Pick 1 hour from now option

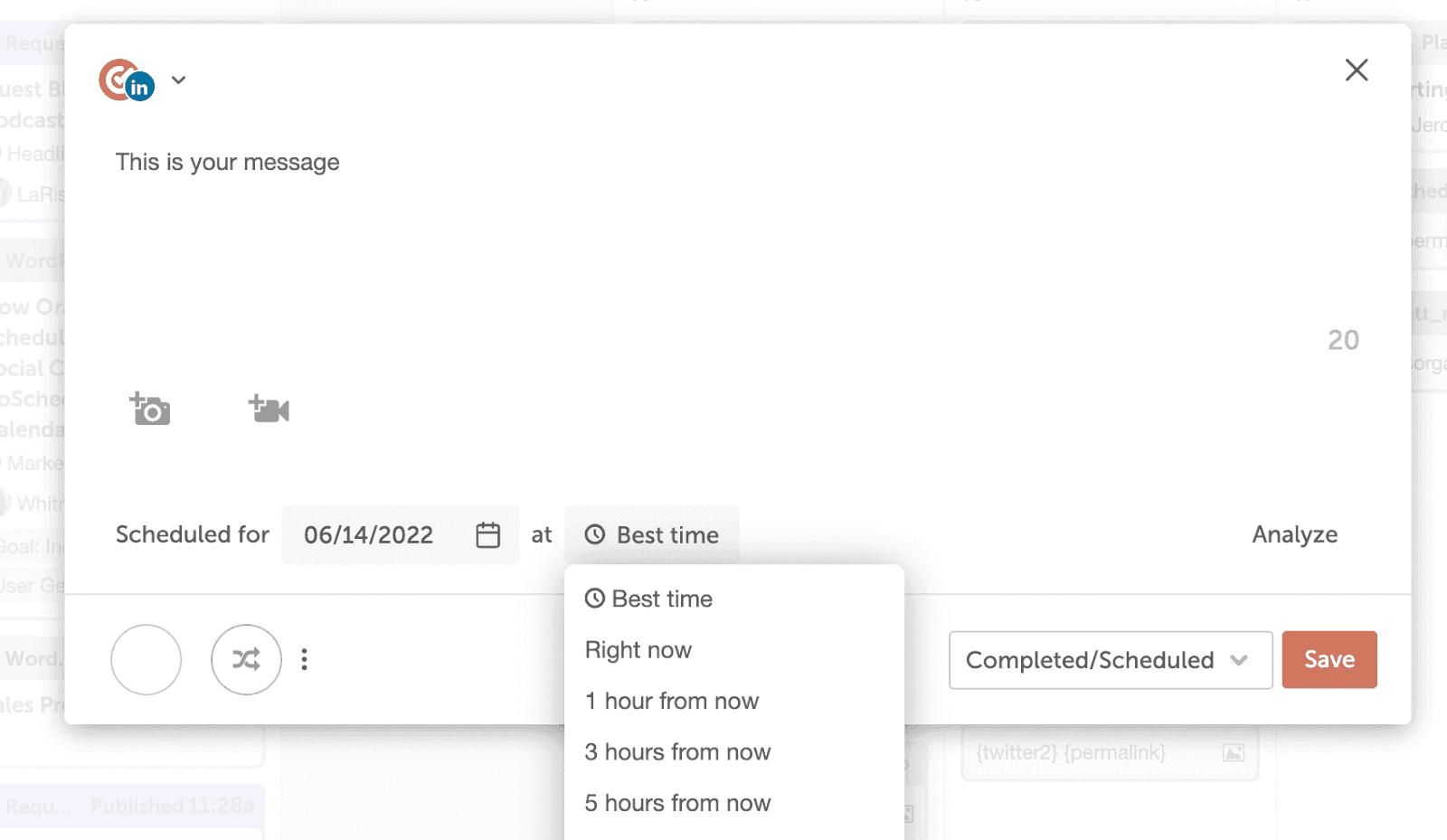672,701
